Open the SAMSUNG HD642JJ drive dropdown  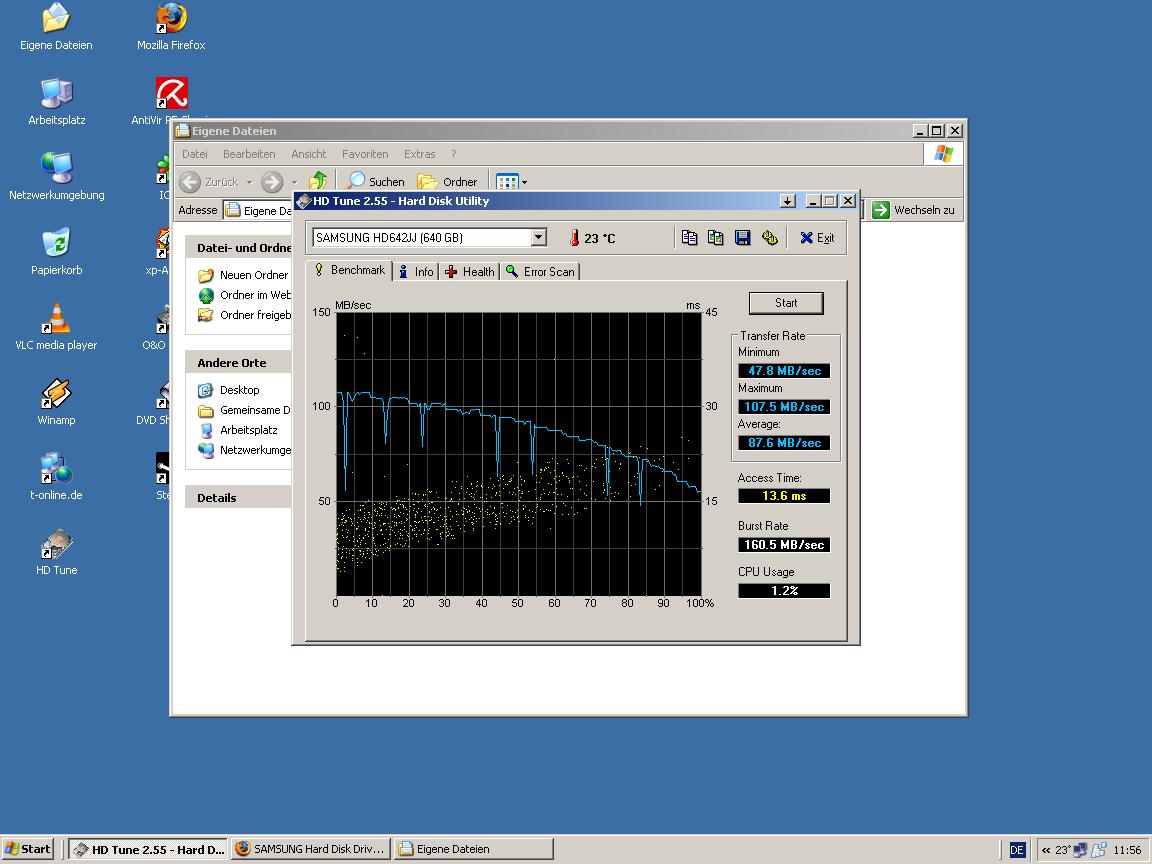539,237
